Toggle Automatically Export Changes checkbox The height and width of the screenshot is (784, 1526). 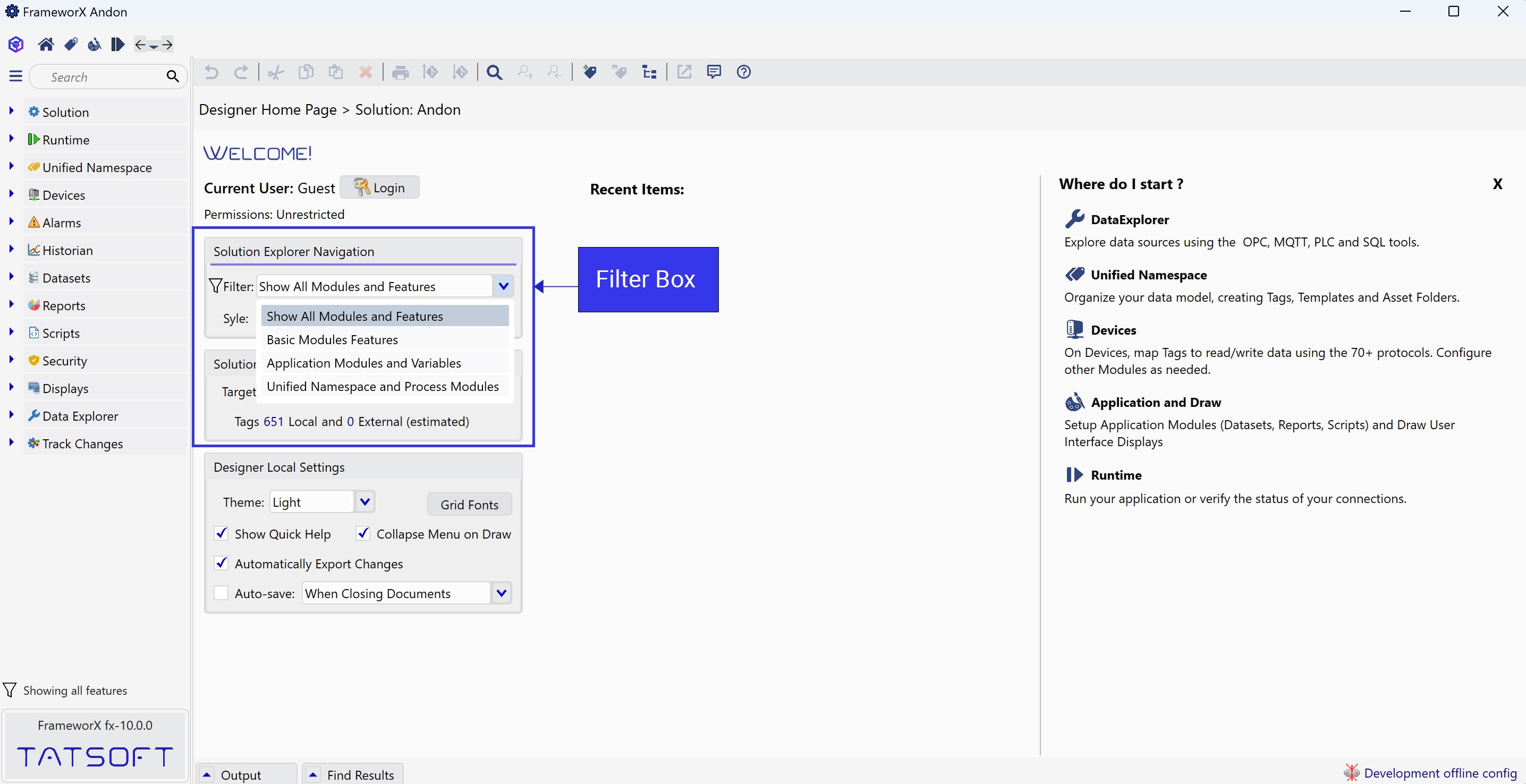pyautogui.click(x=221, y=563)
